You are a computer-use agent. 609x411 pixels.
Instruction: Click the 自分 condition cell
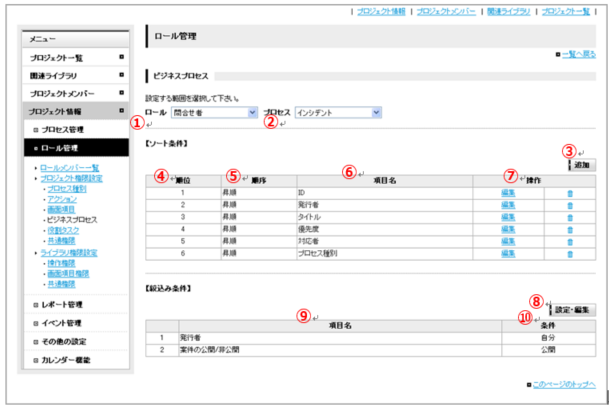(x=548, y=338)
